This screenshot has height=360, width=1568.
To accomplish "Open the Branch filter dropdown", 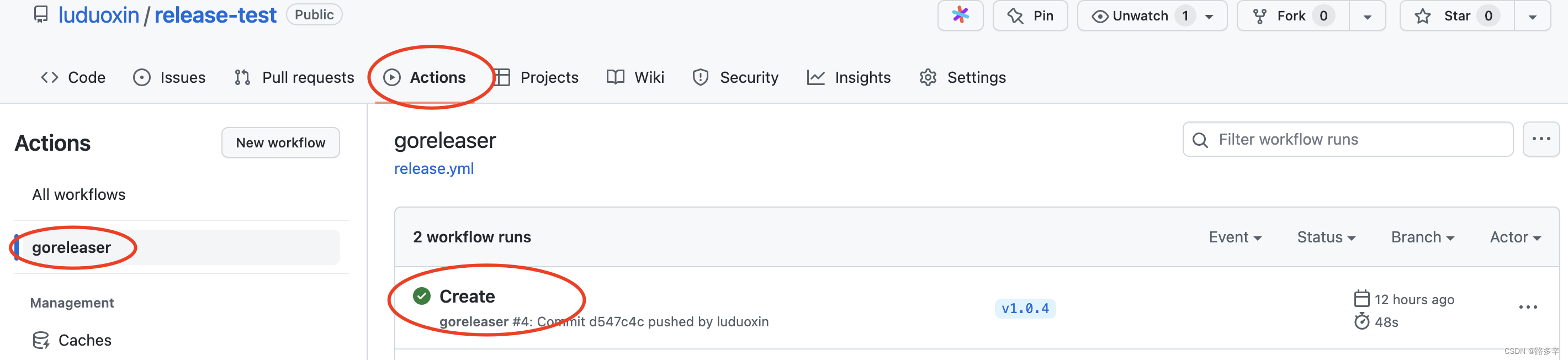I will coord(1423,237).
